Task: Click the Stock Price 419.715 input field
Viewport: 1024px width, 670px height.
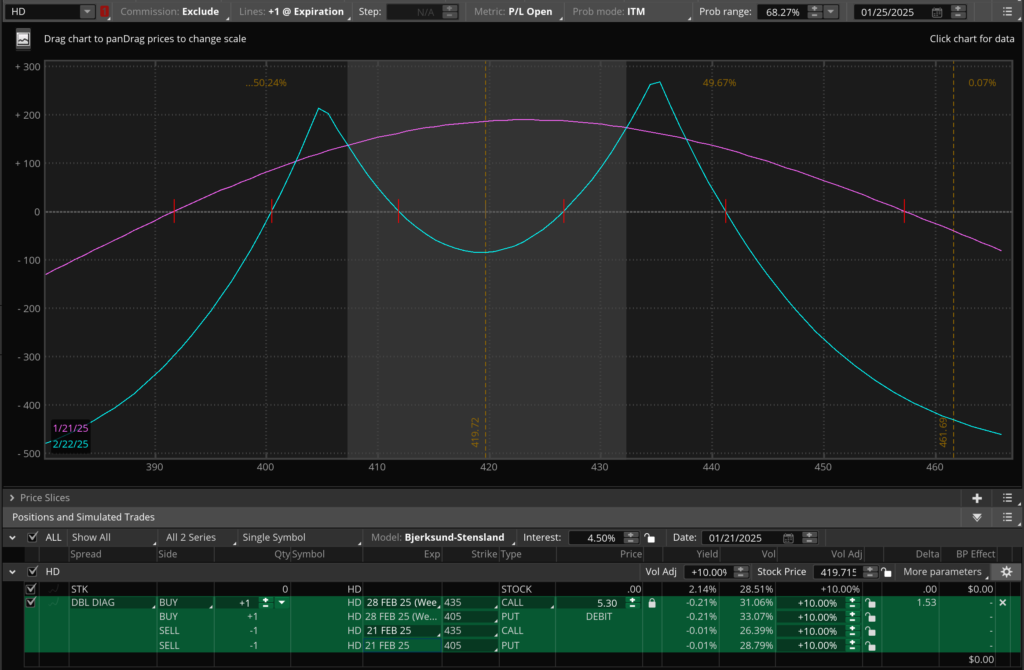Action: coord(838,572)
